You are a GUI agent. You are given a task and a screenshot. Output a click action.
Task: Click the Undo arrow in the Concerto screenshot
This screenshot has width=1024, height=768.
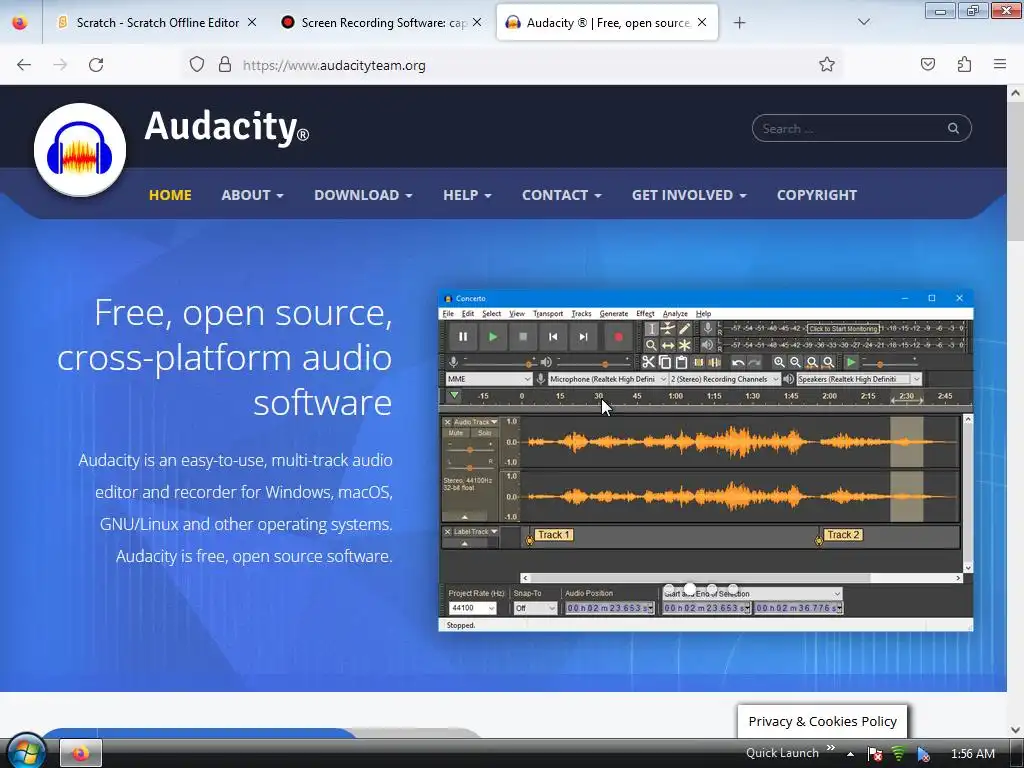[x=738, y=362]
